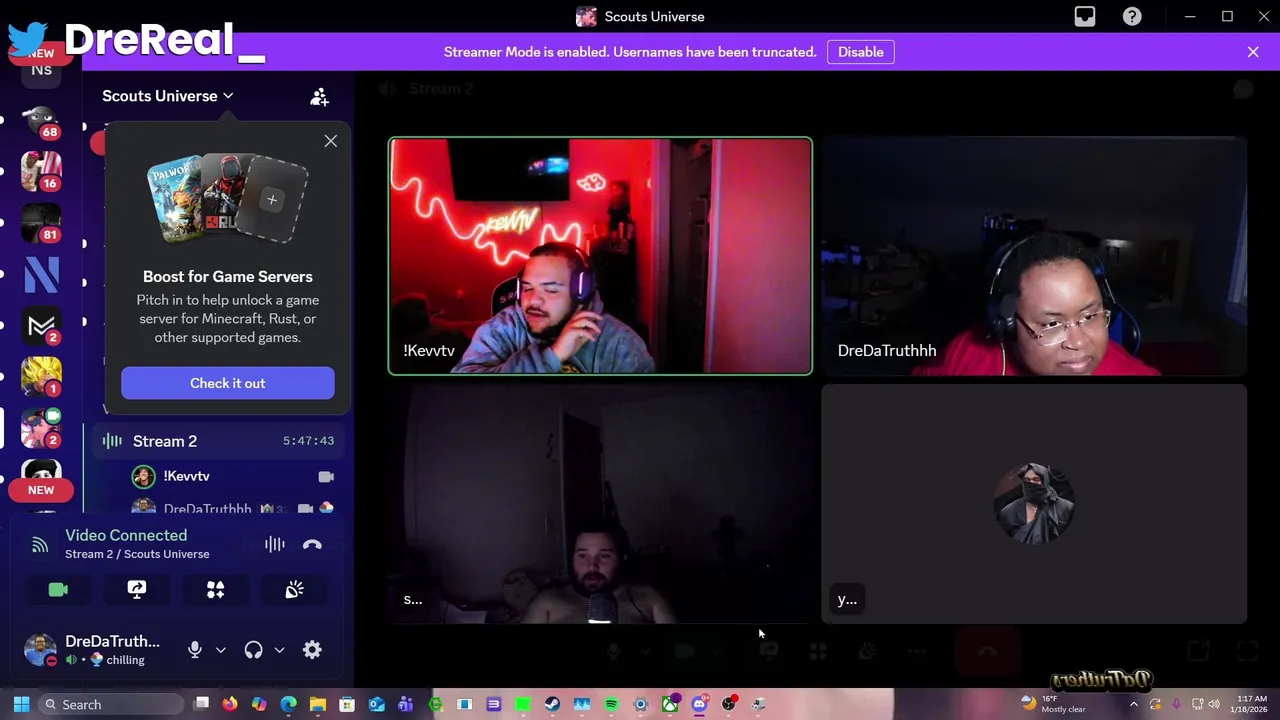The height and width of the screenshot is (720, 1280).
Task: Open Spotify from the taskbar
Action: [x=611, y=704]
